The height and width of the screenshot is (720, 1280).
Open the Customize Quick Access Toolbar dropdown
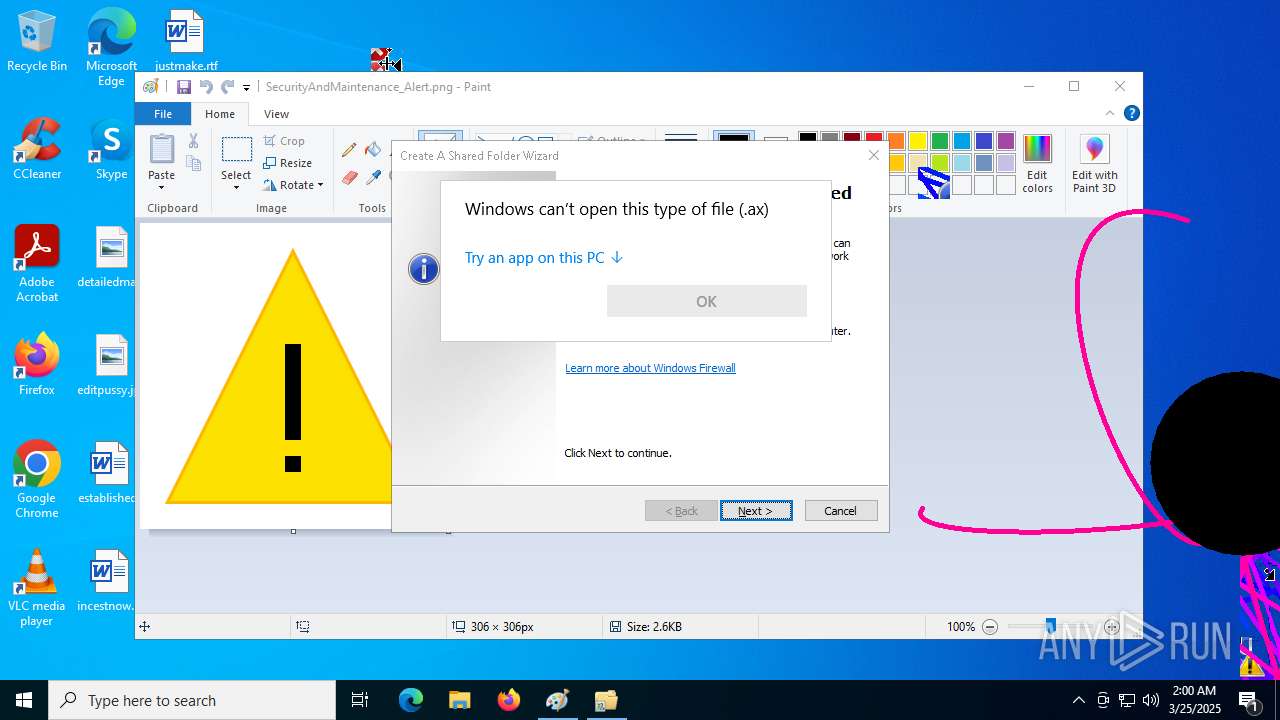tap(246, 88)
